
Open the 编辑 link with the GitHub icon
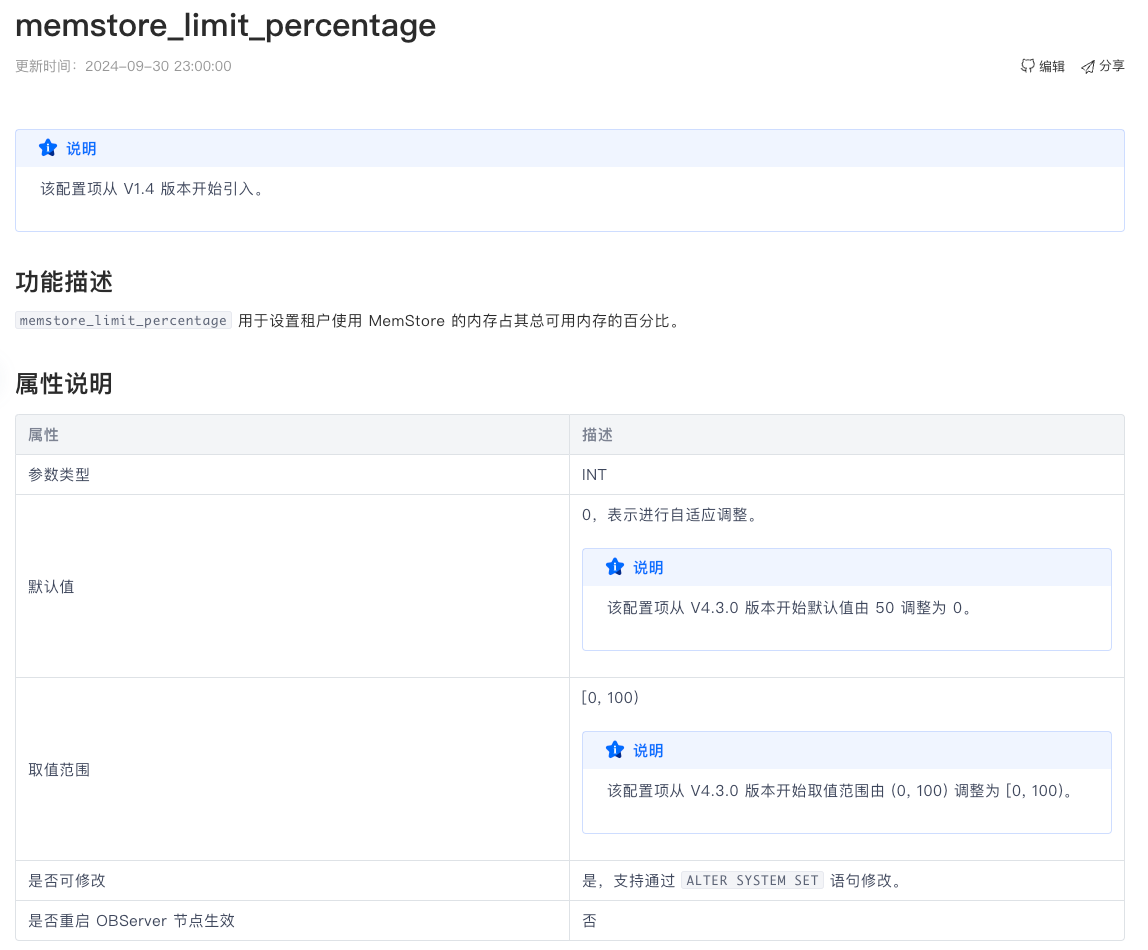pos(1043,67)
